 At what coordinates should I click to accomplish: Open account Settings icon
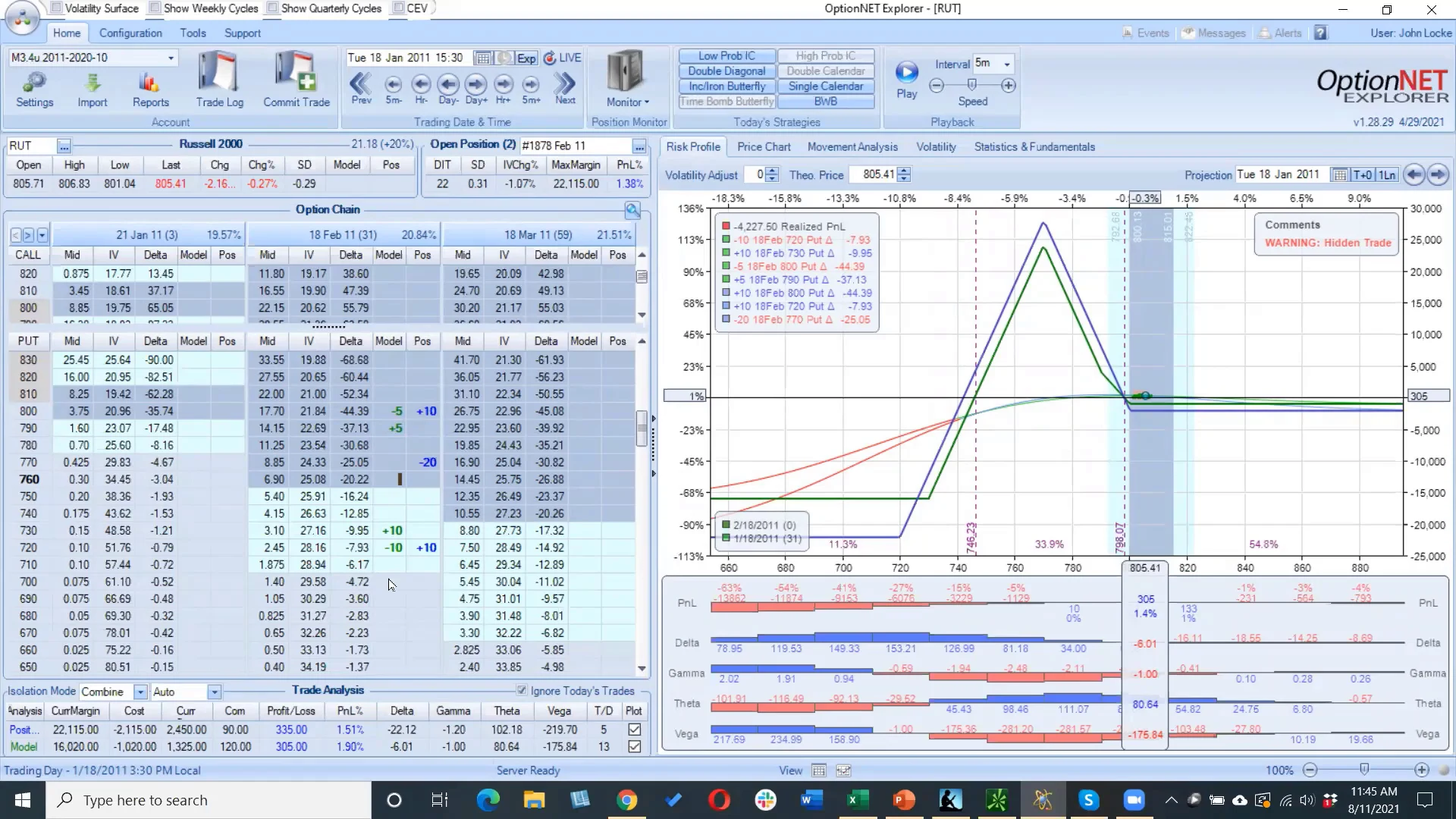34,89
